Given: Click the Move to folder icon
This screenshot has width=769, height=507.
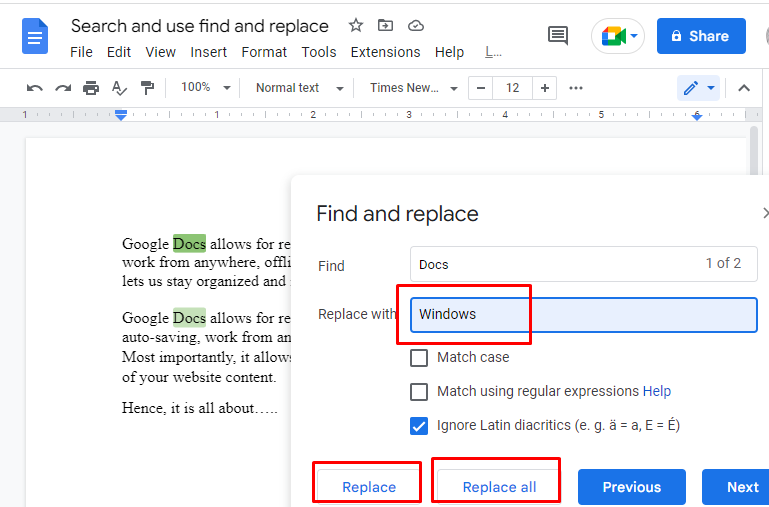Looking at the screenshot, I should (x=385, y=25).
